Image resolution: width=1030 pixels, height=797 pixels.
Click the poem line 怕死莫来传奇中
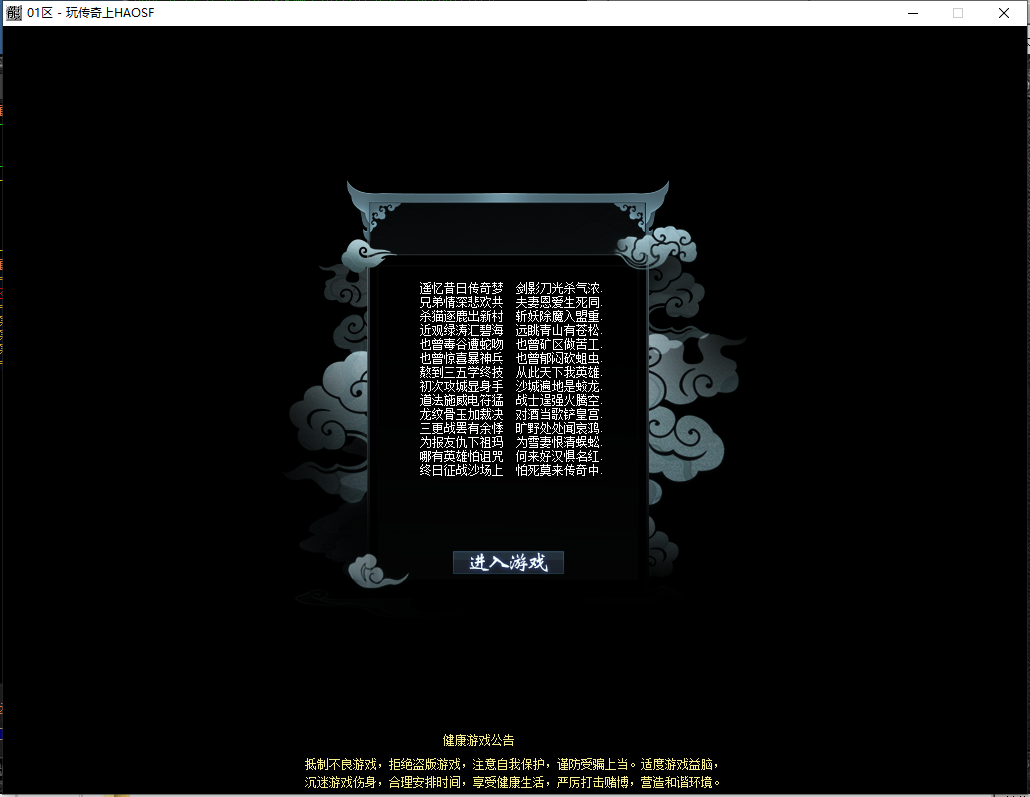click(559, 469)
